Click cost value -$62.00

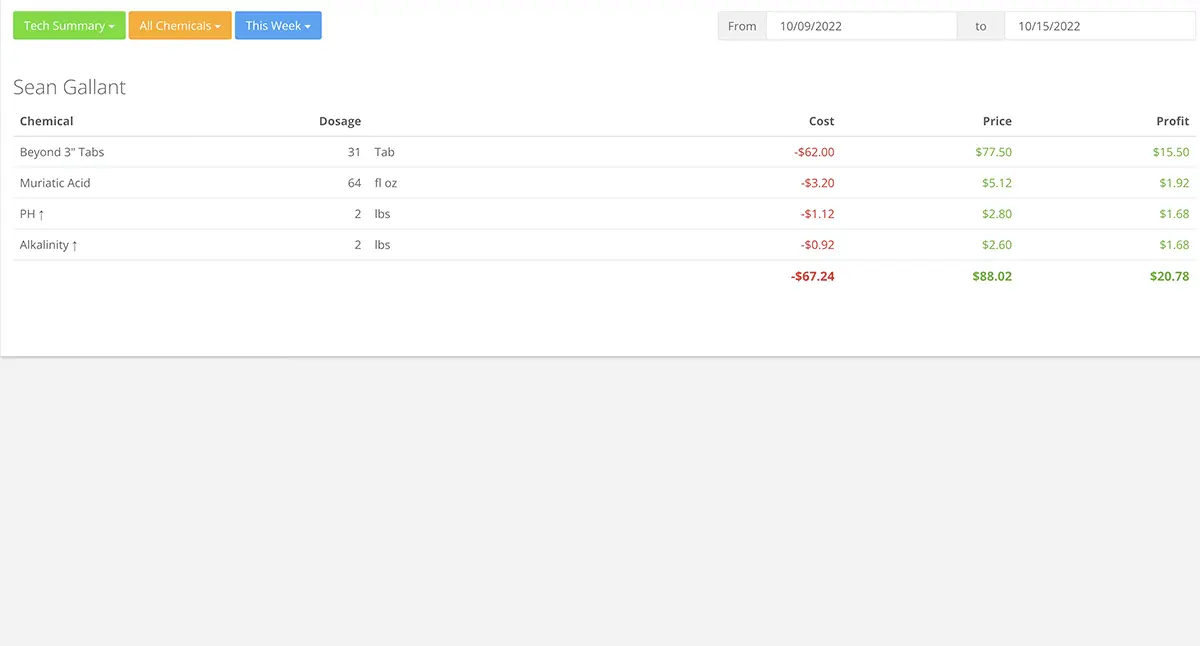point(814,152)
